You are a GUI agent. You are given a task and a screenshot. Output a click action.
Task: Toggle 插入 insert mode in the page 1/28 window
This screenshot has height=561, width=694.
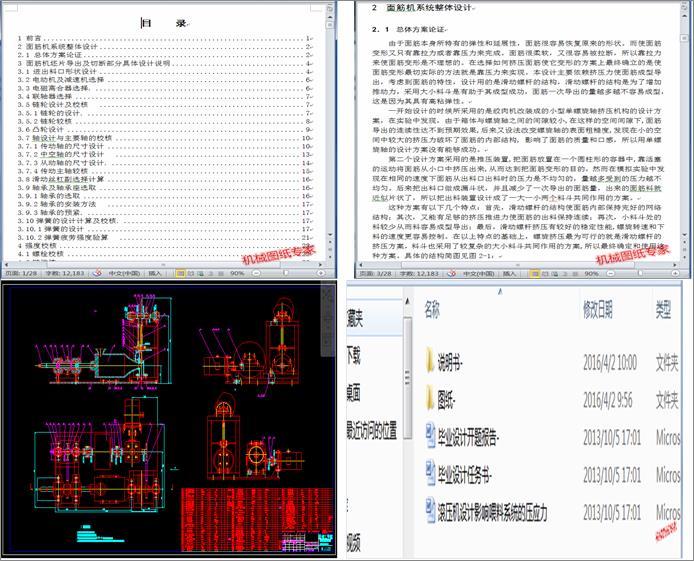point(155,273)
